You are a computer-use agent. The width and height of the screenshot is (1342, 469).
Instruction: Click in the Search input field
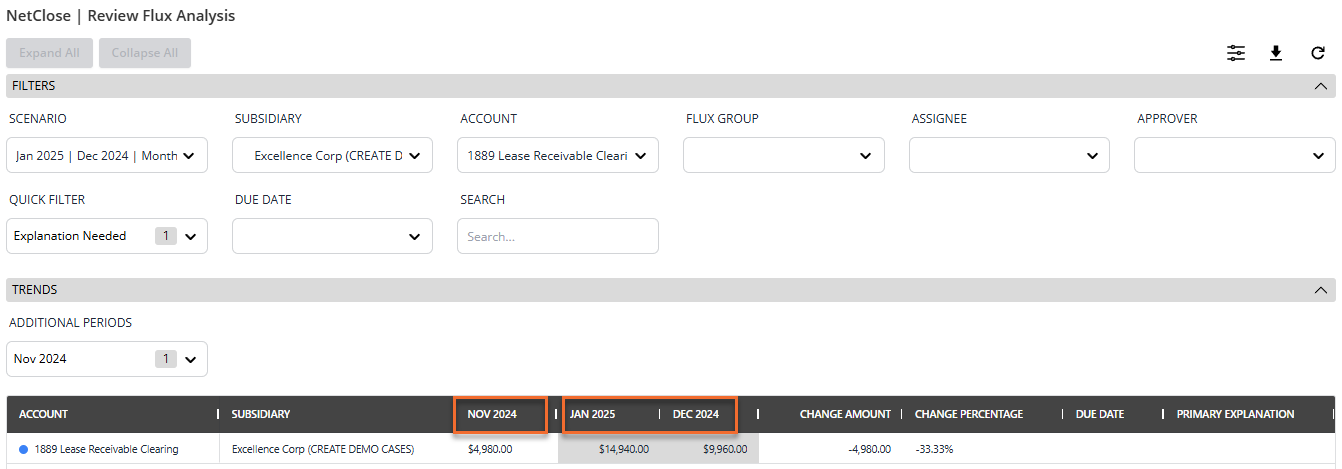tap(558, 236)
